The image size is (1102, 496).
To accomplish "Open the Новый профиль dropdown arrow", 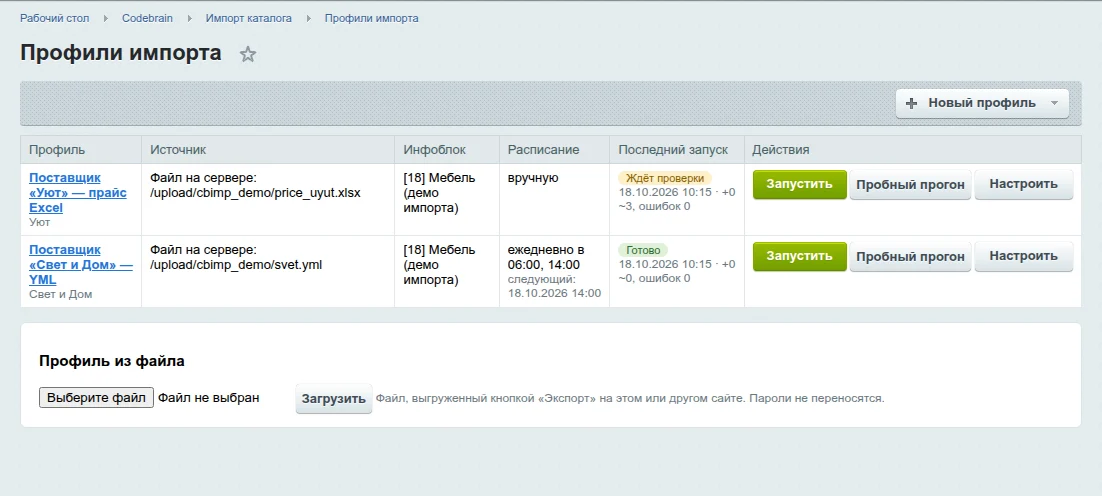I will pos(1054,103).
